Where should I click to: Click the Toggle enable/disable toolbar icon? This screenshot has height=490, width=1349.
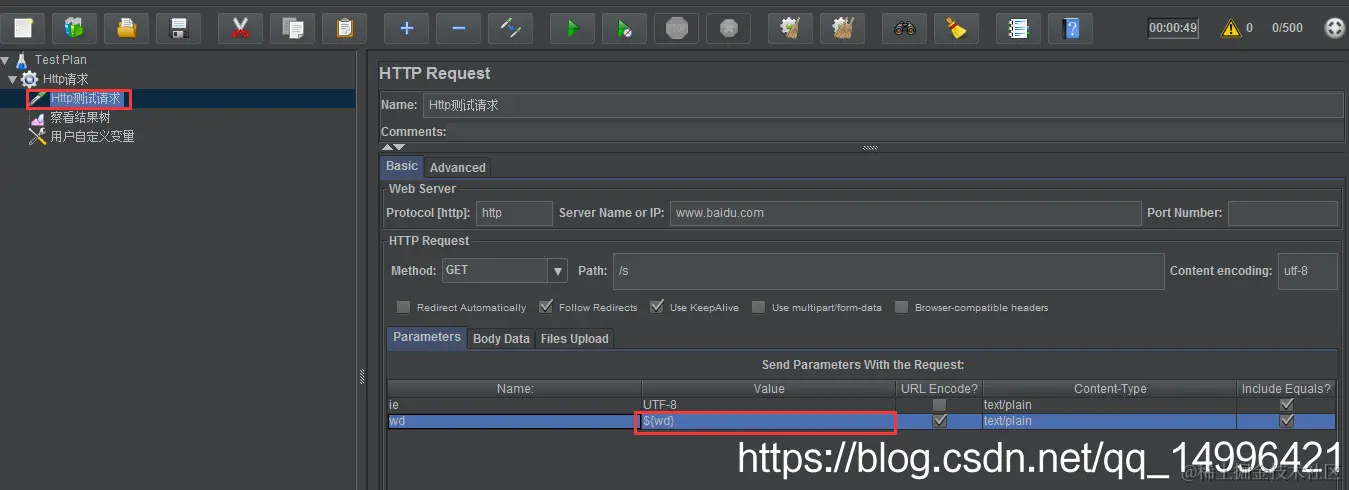(x=510, y=28)
